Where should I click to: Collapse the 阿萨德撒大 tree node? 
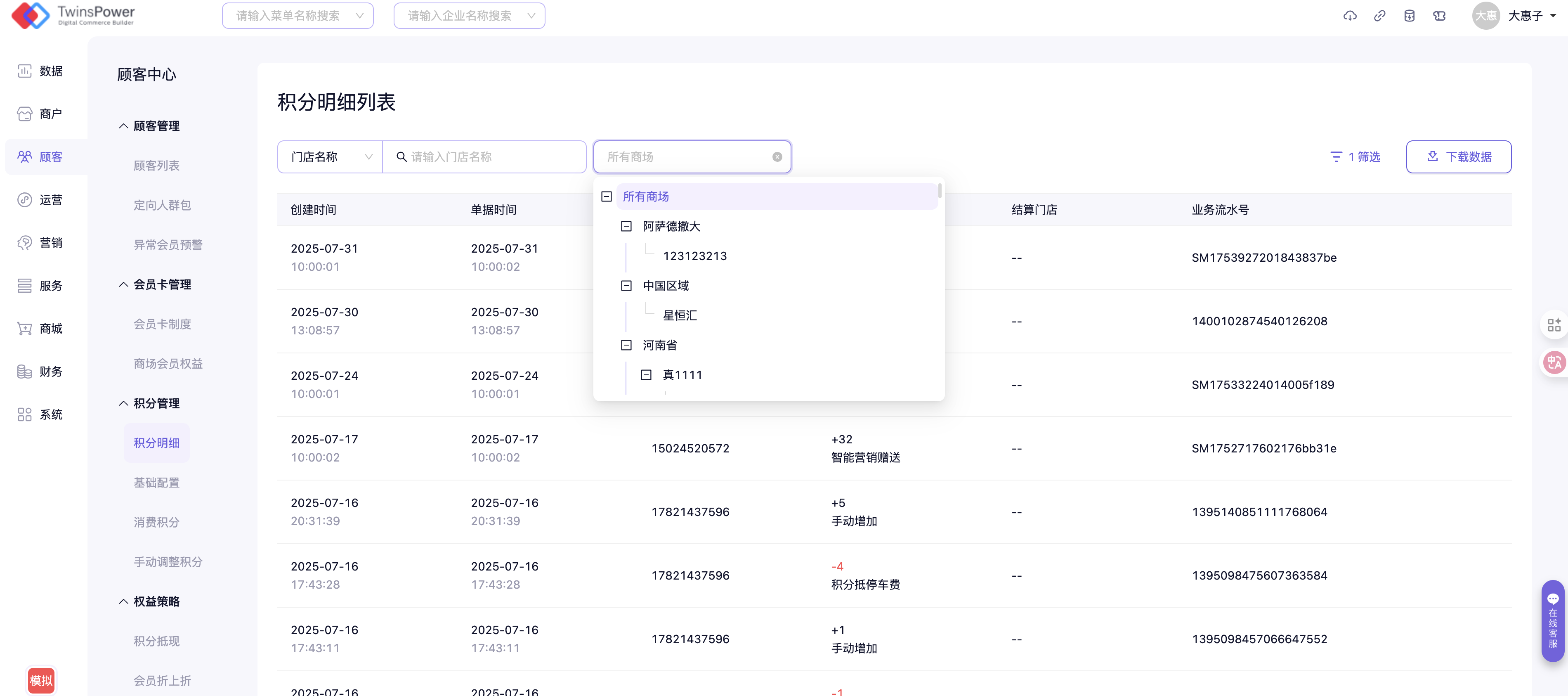coord(626,227)
